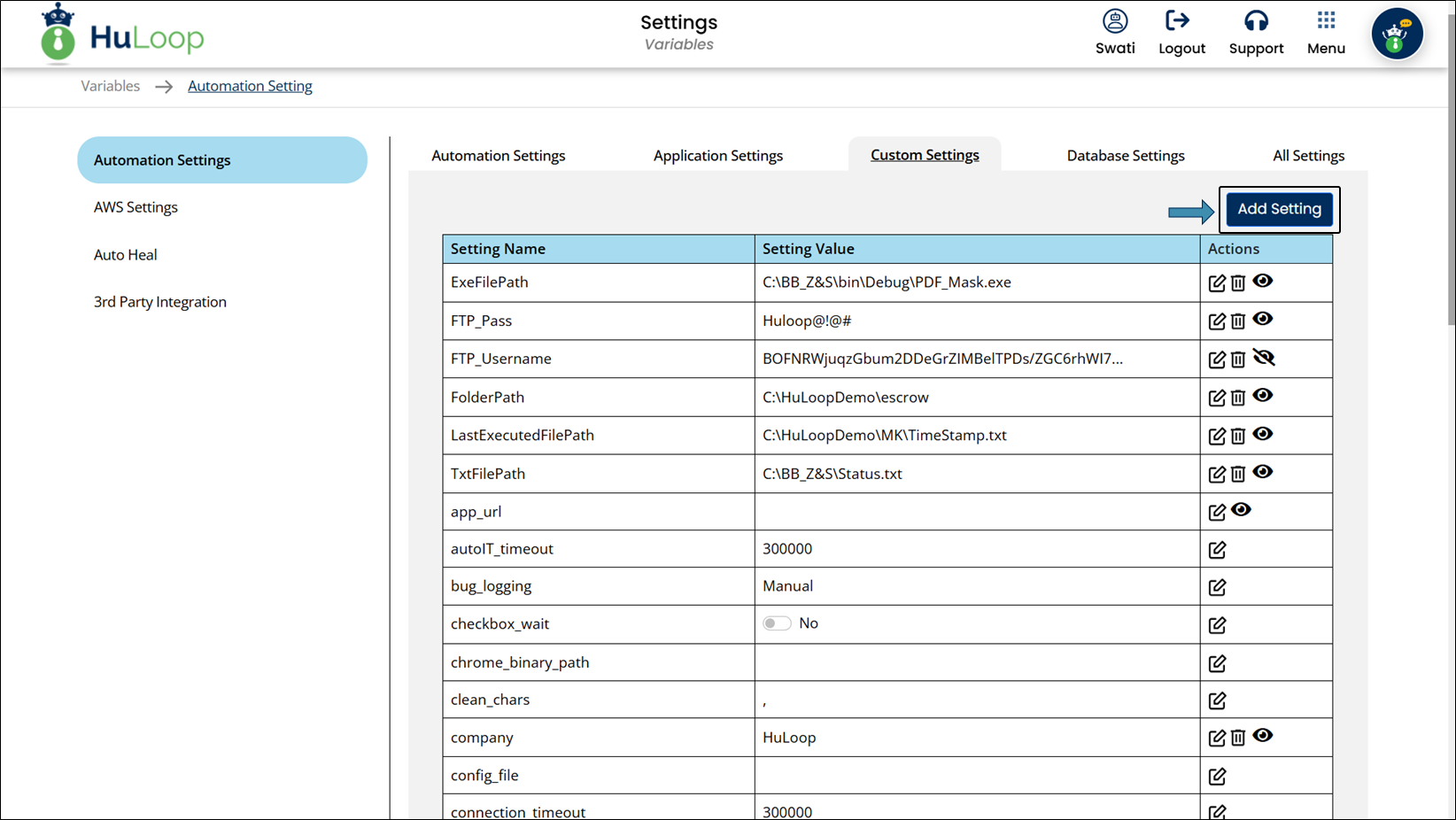The width and height of the screenshot is (1456, 820).
Task: Delete the FolderPath setting
Action: coord(1238,398)
